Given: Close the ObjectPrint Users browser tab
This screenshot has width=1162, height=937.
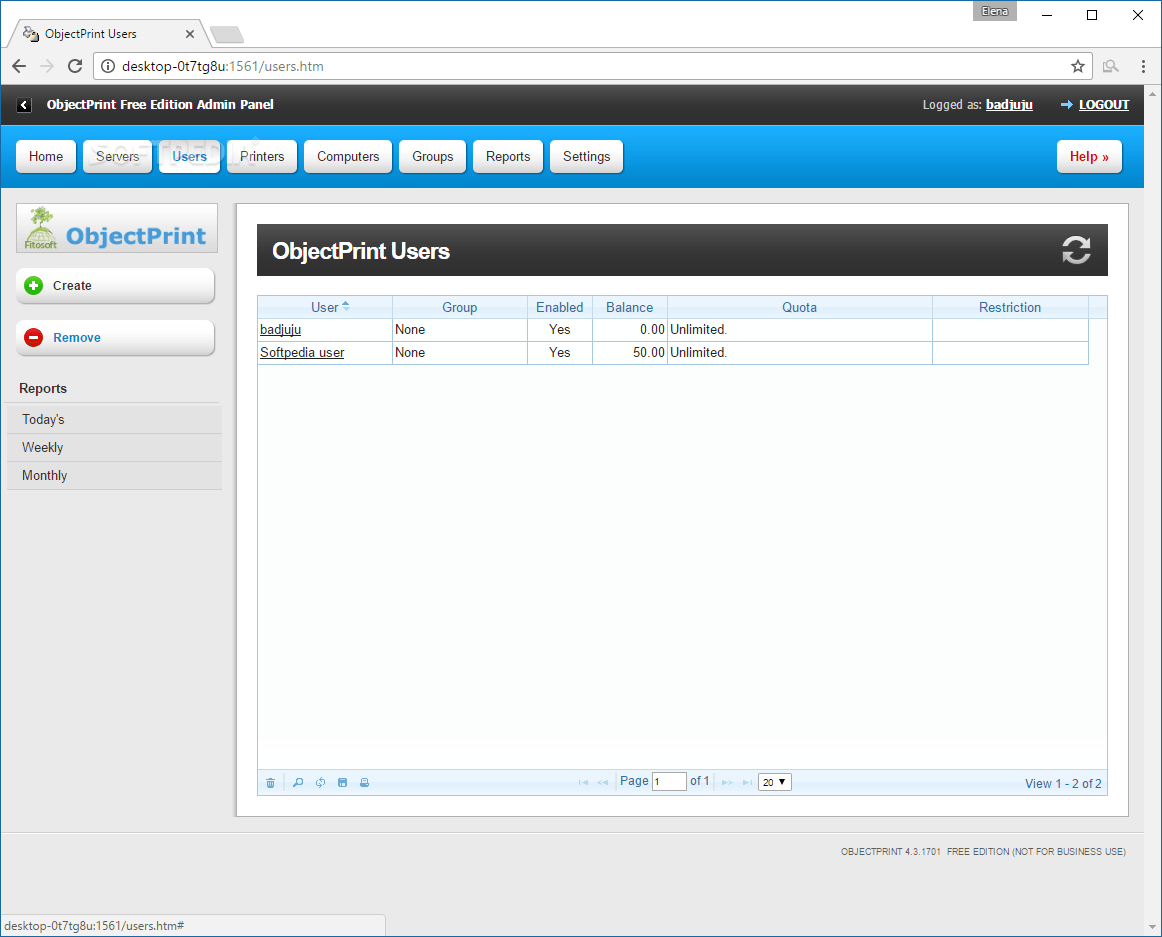Looking at the screenshot, I should [x=190, y=34].
